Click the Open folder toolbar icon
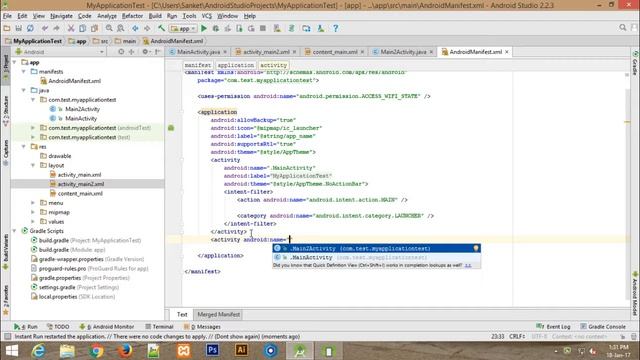The height and width of the screenshot is (360, 640). pos(7,29)
